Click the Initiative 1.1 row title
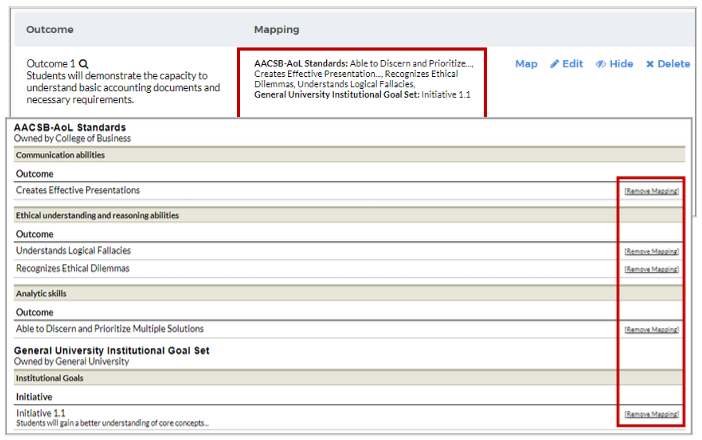The width and height of the screenshot is (702, 440). (x=40, y=413)
